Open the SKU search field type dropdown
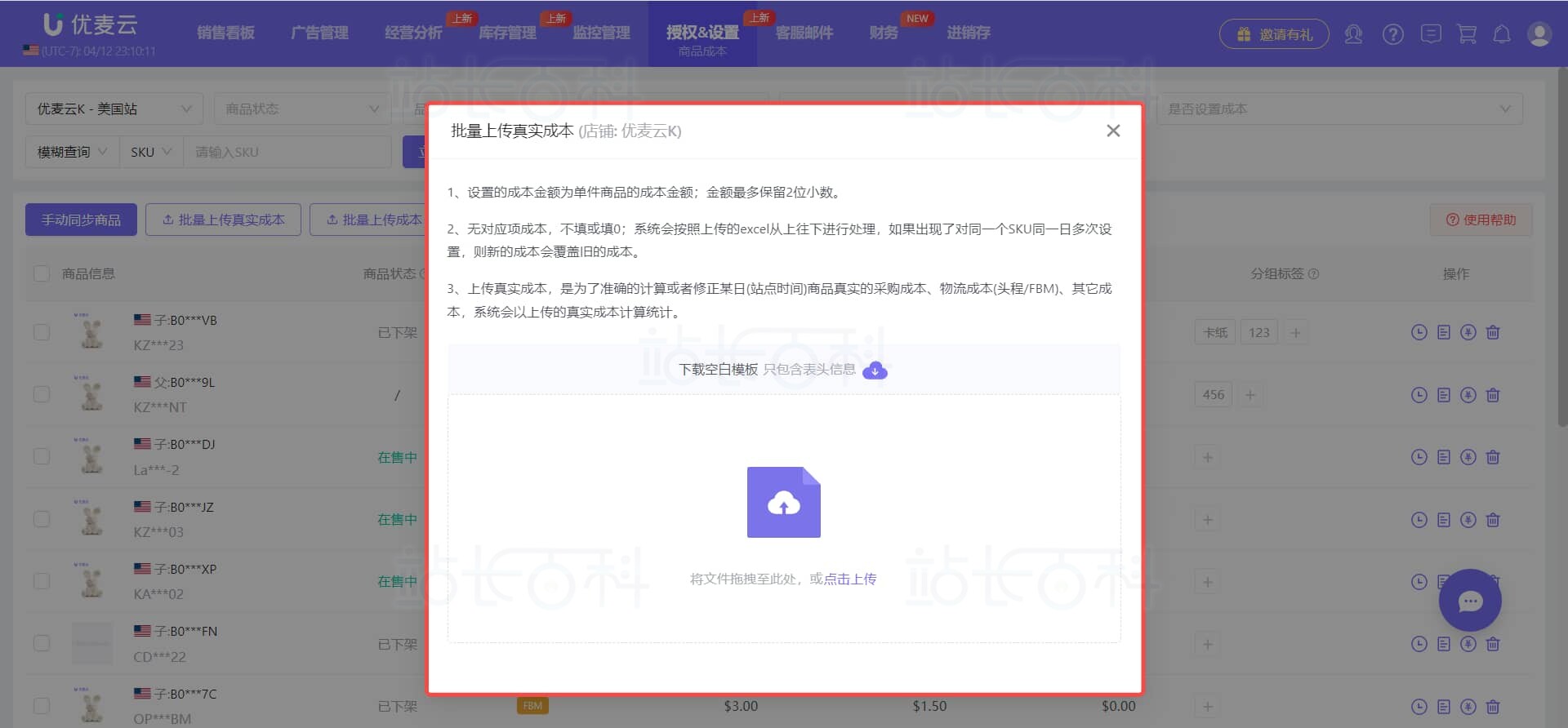This screenshot has height=728, width=1568. pos(151,152)
